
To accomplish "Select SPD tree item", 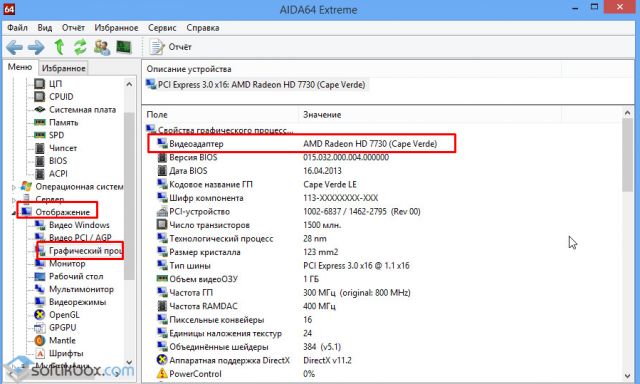I will point(56,135).
